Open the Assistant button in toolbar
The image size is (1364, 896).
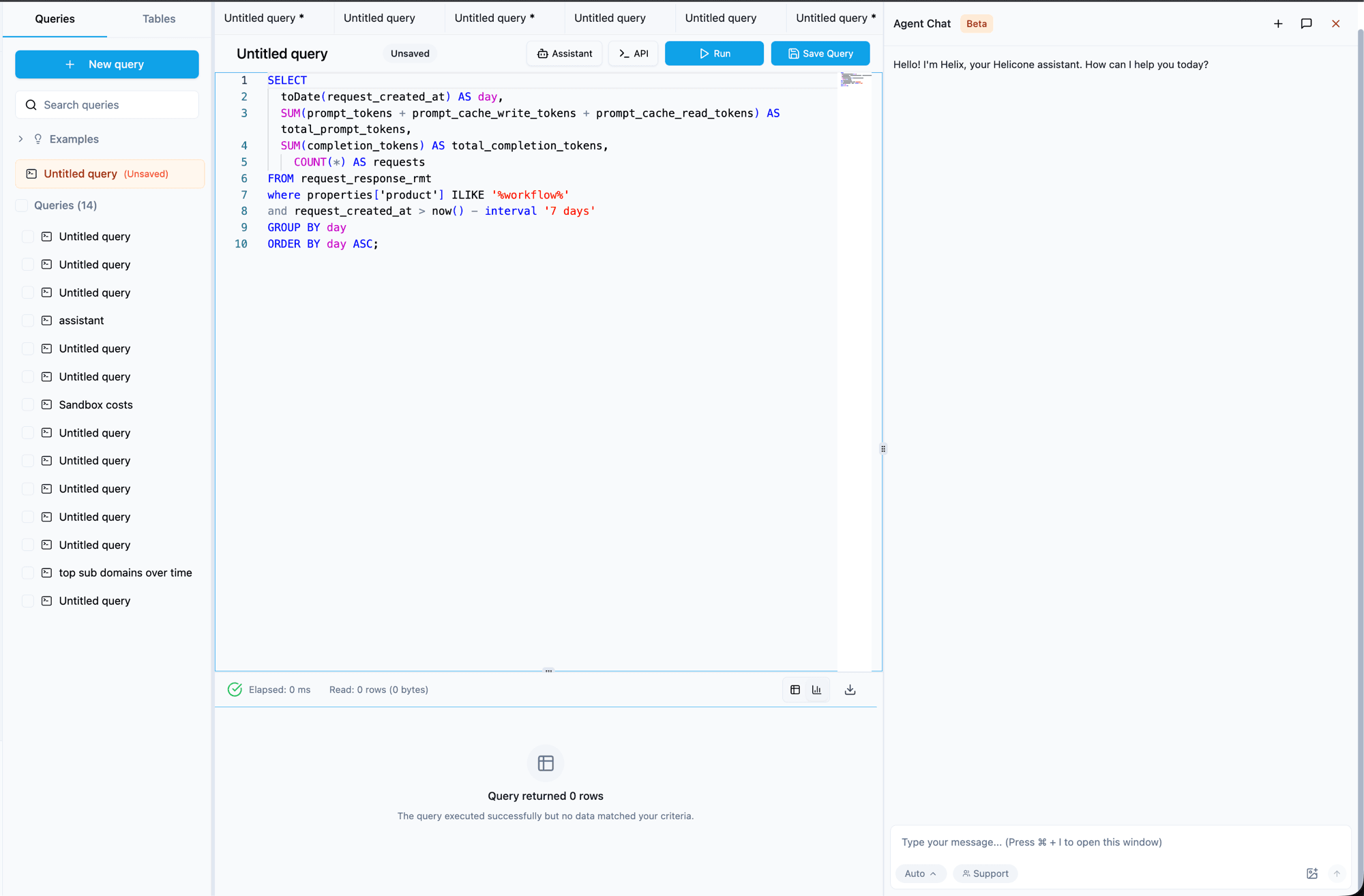565,53
